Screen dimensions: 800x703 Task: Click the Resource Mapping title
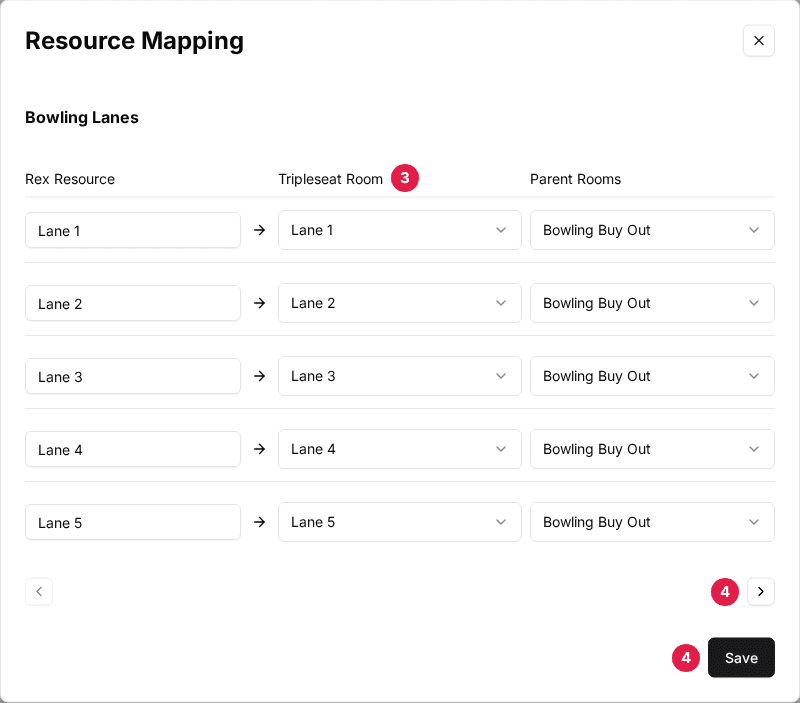point(135,41)
